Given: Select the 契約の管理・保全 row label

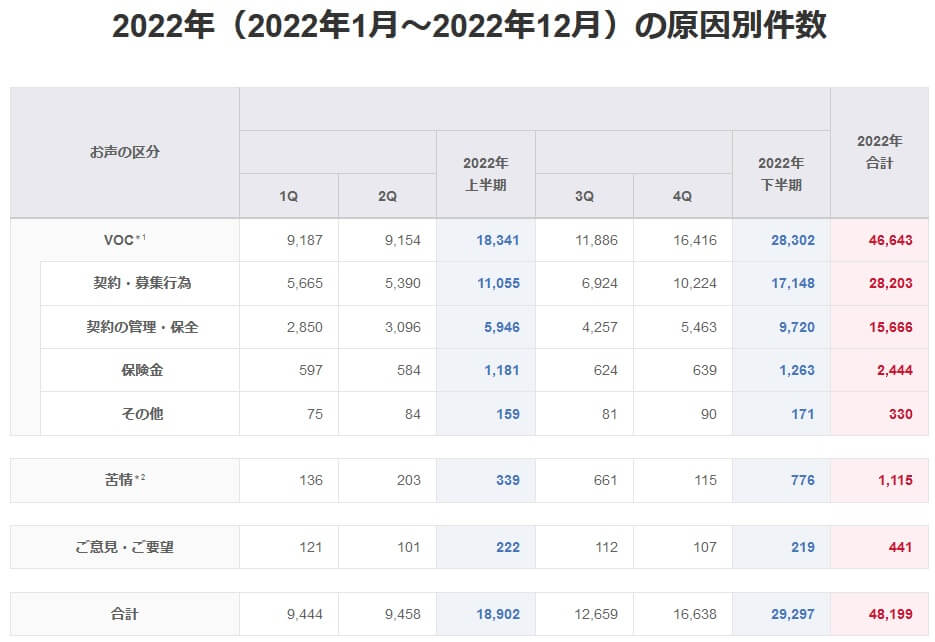Looking at the screenshot, I should click(142, 327).
